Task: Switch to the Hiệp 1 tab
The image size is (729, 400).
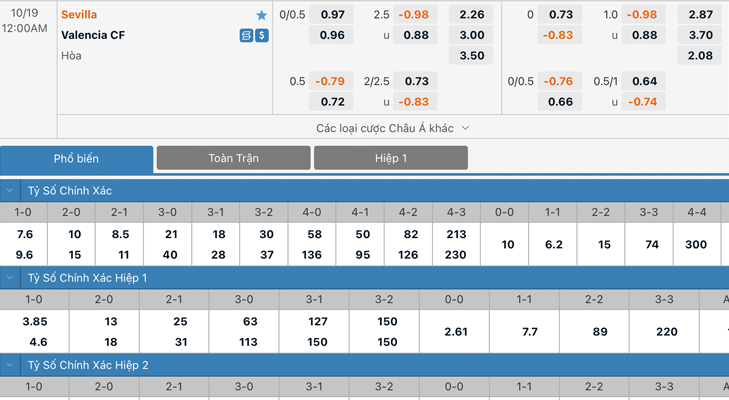Action: pos(391,158)
